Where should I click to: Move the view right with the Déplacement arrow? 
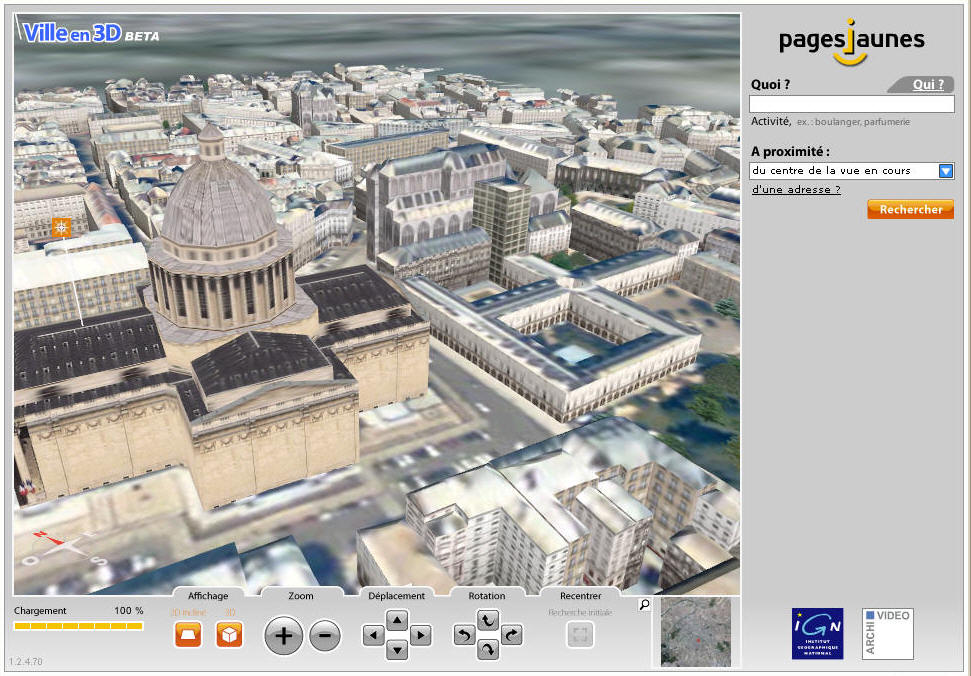(x=420, y=635)
